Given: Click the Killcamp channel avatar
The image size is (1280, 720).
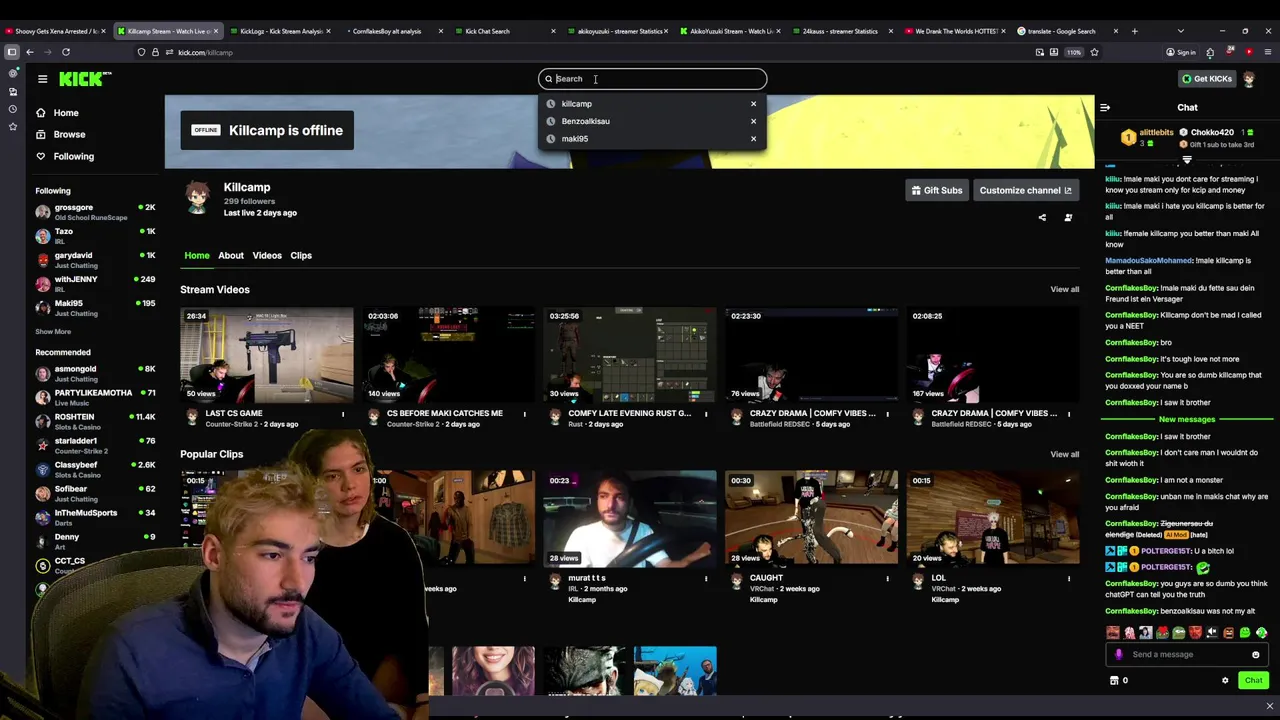Looking at the screenshot, I should click(x=197, y=198).
